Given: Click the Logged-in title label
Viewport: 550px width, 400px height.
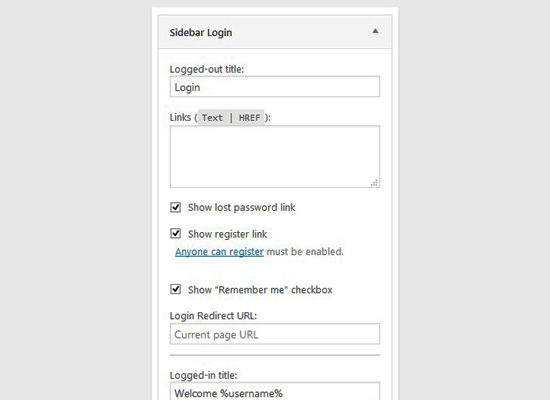Looking at the screenshot, I should (x=203, y=375).
